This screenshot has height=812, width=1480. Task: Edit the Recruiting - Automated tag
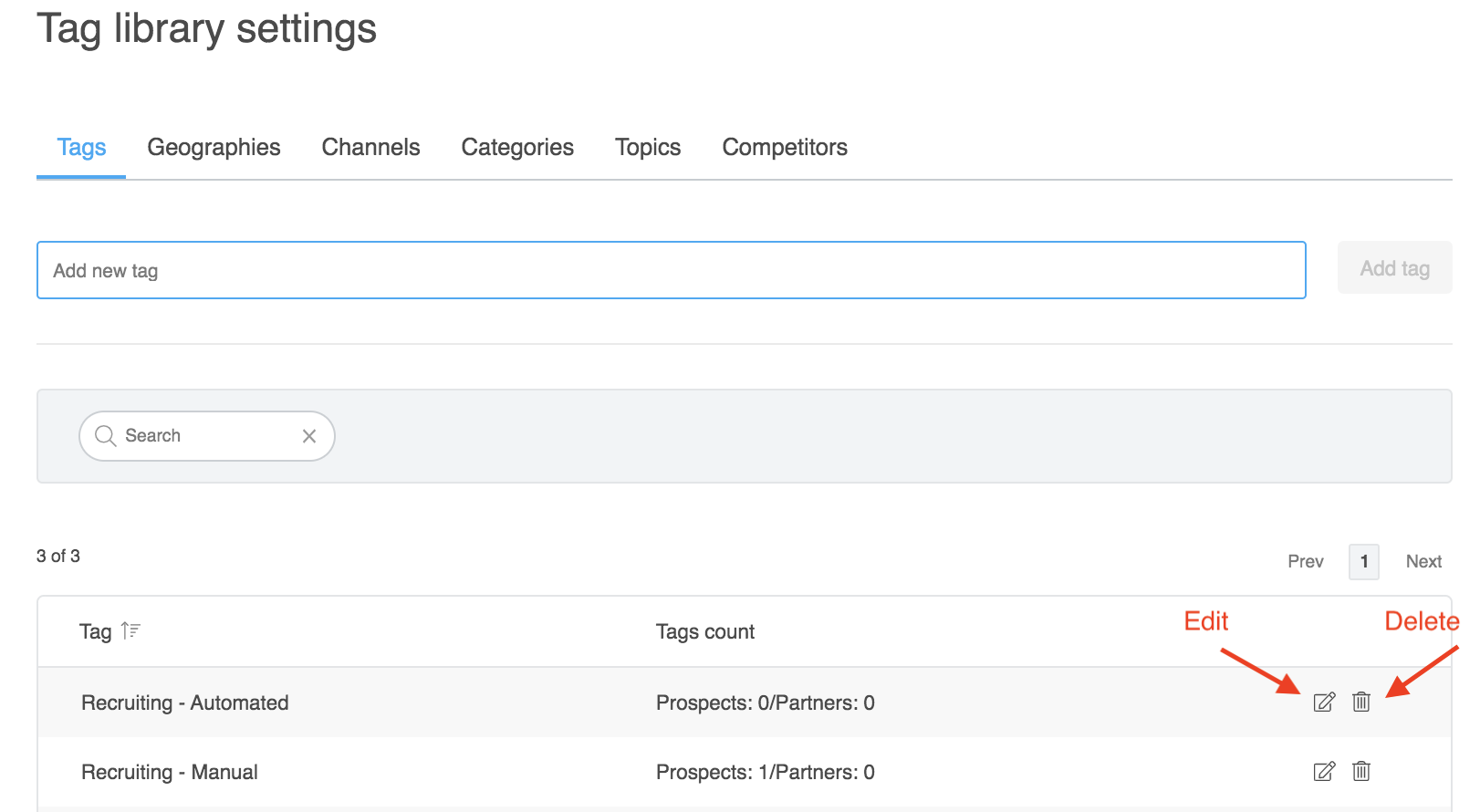1324,702
